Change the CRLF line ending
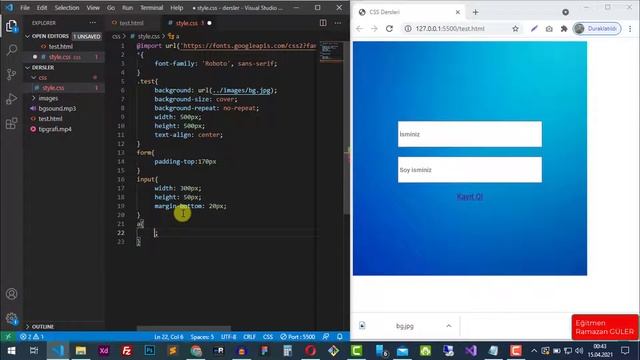Screen dimensions: 640x360 tap(249, 337)
